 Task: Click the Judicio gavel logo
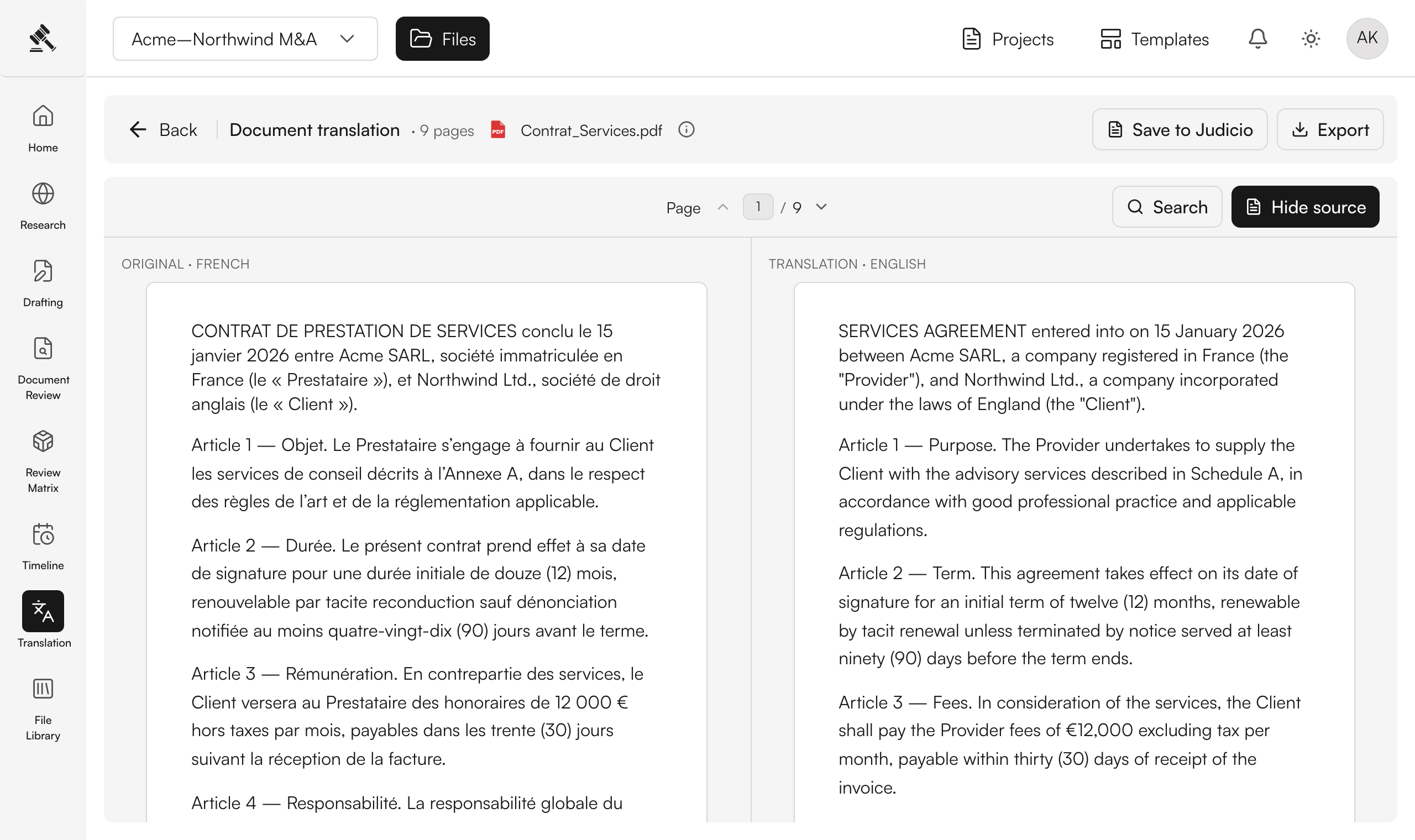(43, 39)
